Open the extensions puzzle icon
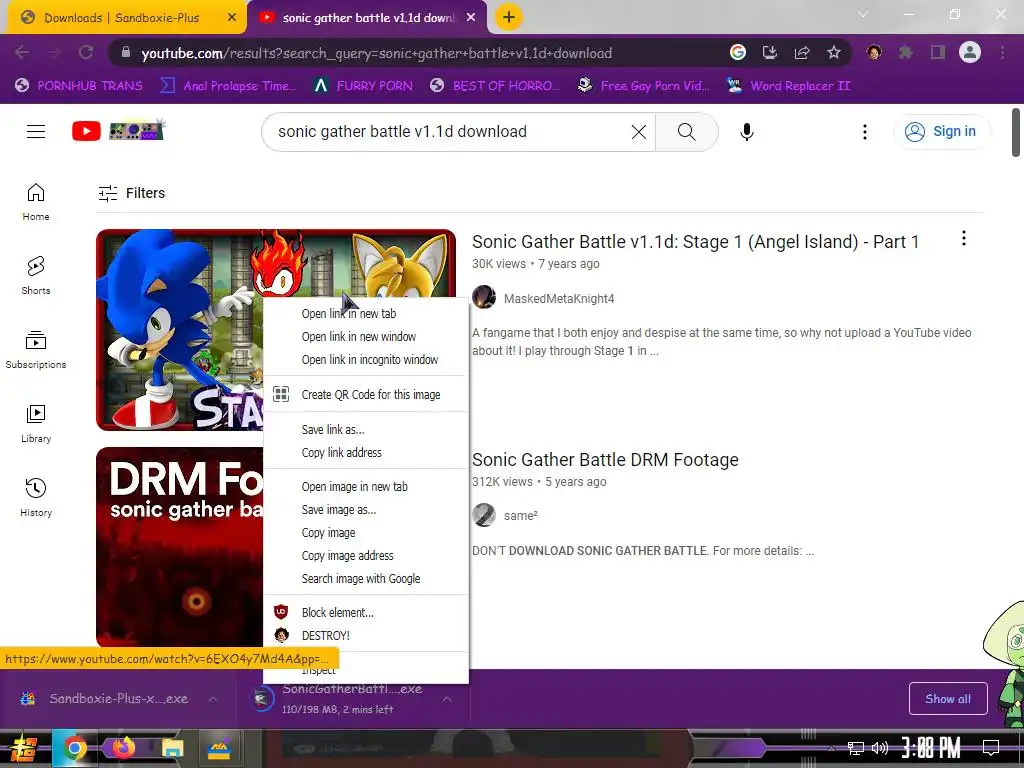 [x=905, y=53]
